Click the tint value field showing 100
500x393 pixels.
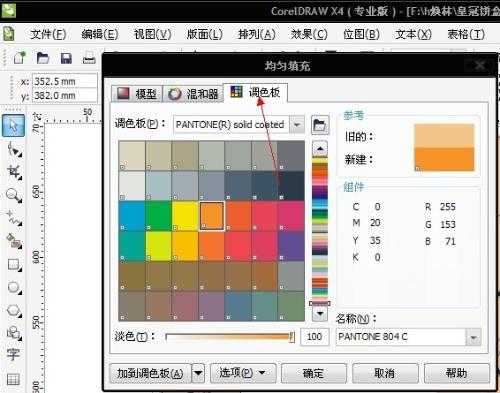314,337
